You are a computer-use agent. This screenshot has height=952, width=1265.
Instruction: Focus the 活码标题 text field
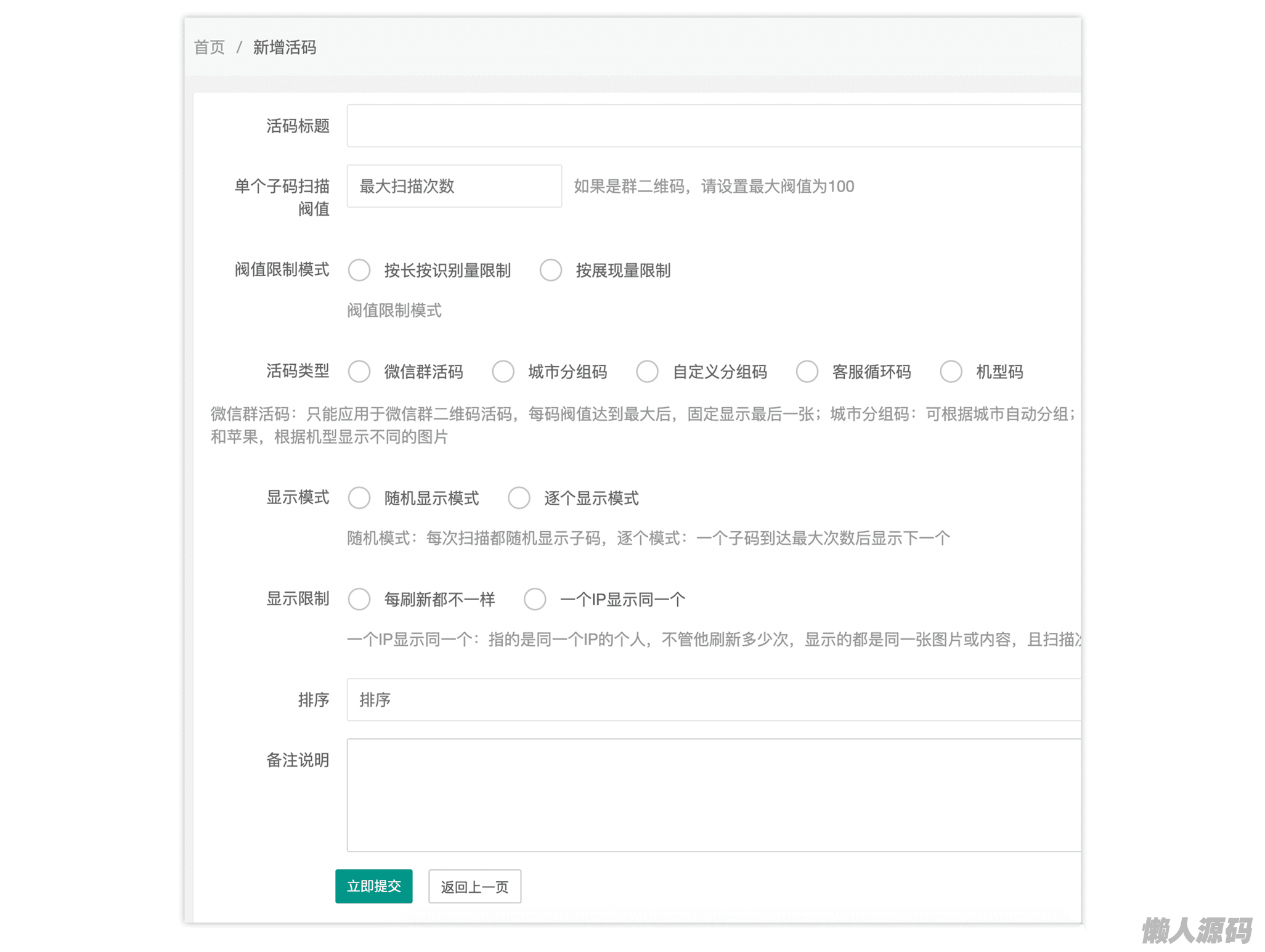pos(713,126)
